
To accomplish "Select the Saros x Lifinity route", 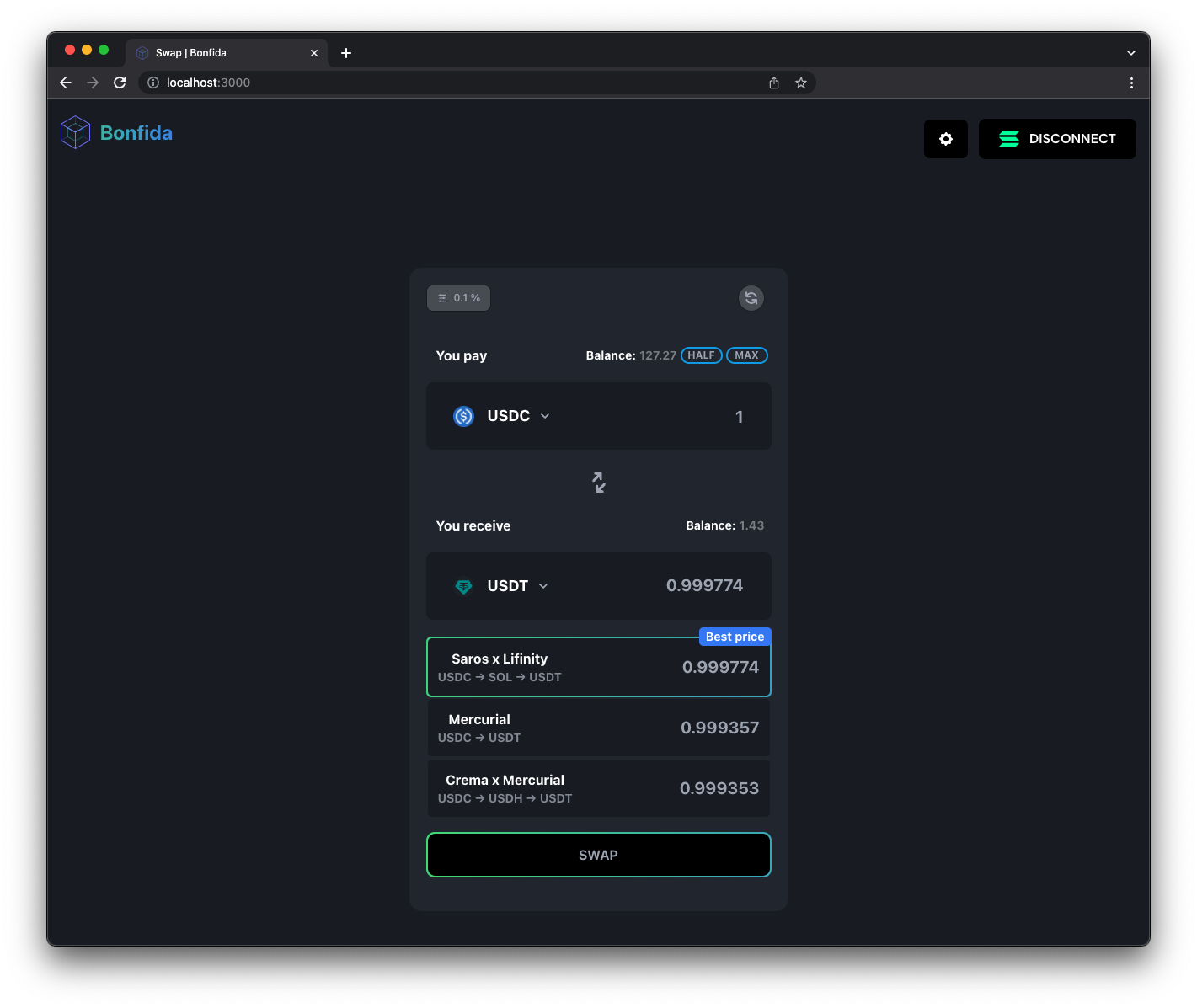I will (599, 667).
